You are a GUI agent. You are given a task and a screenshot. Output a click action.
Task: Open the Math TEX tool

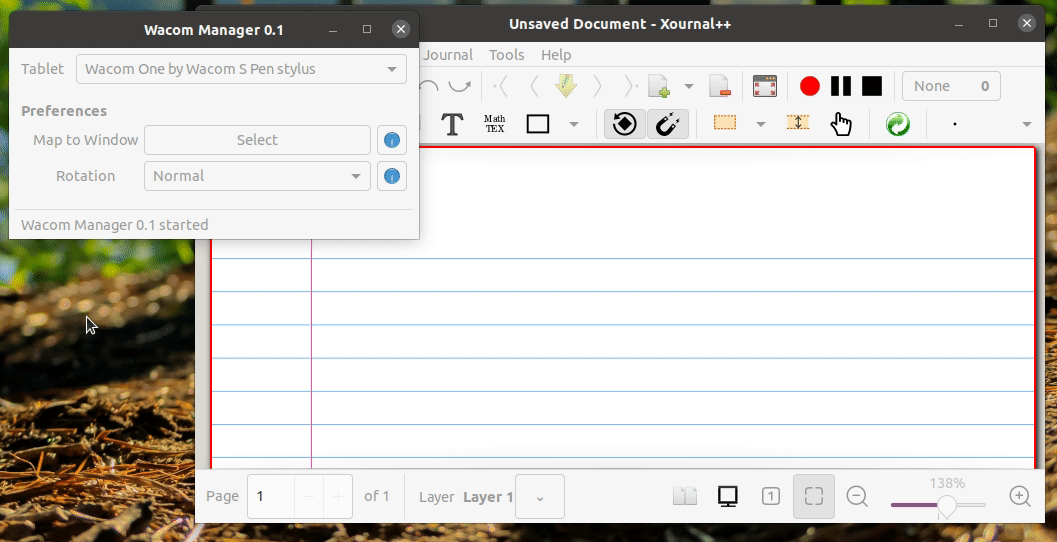[x=495, y=124]
